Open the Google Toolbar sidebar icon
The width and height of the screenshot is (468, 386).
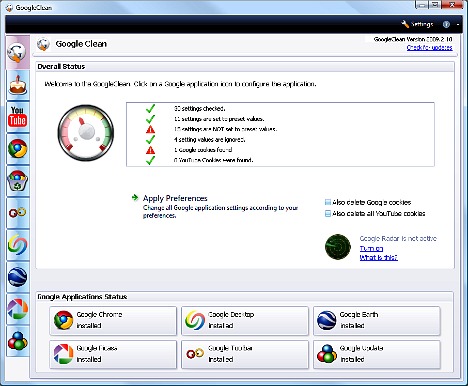[x=18, y=213]
